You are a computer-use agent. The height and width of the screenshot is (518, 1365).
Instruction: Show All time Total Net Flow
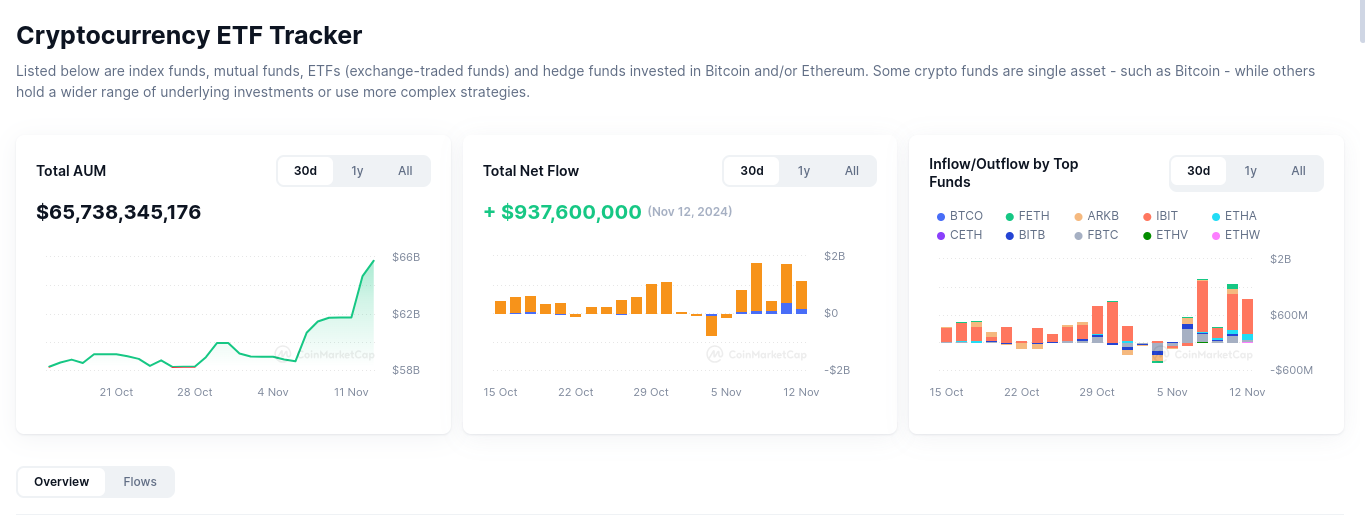852,171
